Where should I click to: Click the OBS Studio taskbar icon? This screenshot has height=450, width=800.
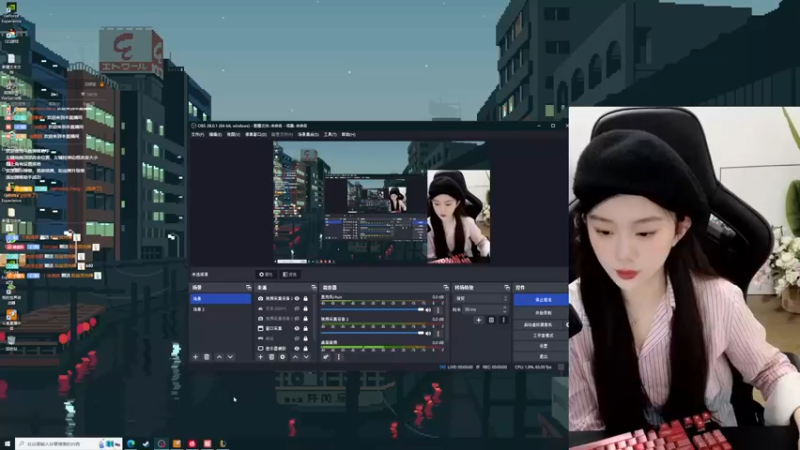coord(162,443)
